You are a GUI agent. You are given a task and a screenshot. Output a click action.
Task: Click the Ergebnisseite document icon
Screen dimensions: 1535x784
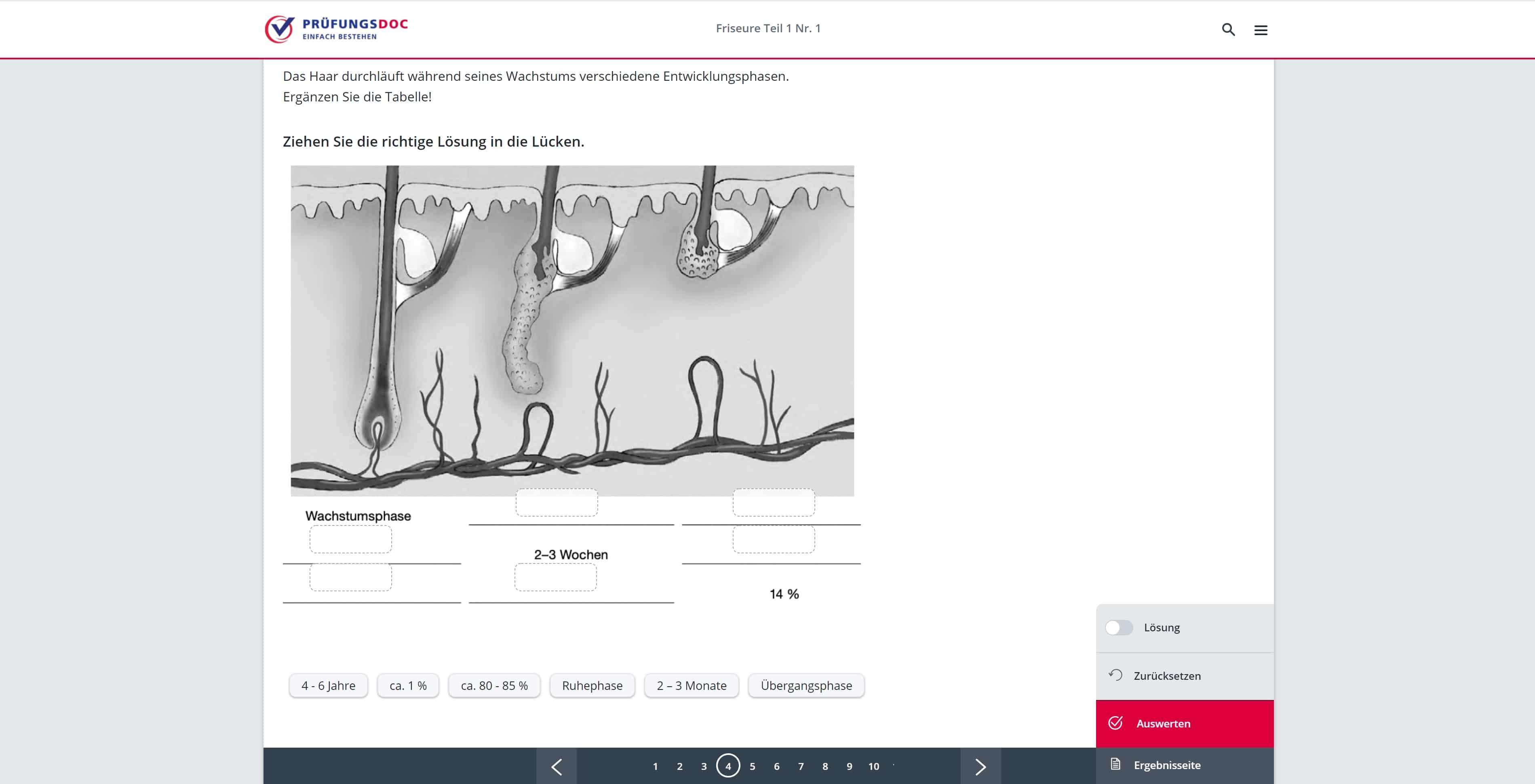(1115, 764)
